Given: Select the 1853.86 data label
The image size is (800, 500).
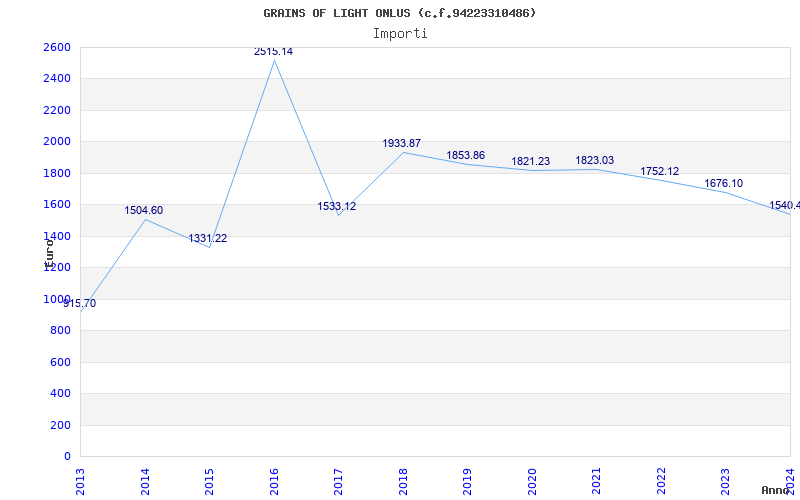Looking at the screenshot, I should tap(465, 155).
